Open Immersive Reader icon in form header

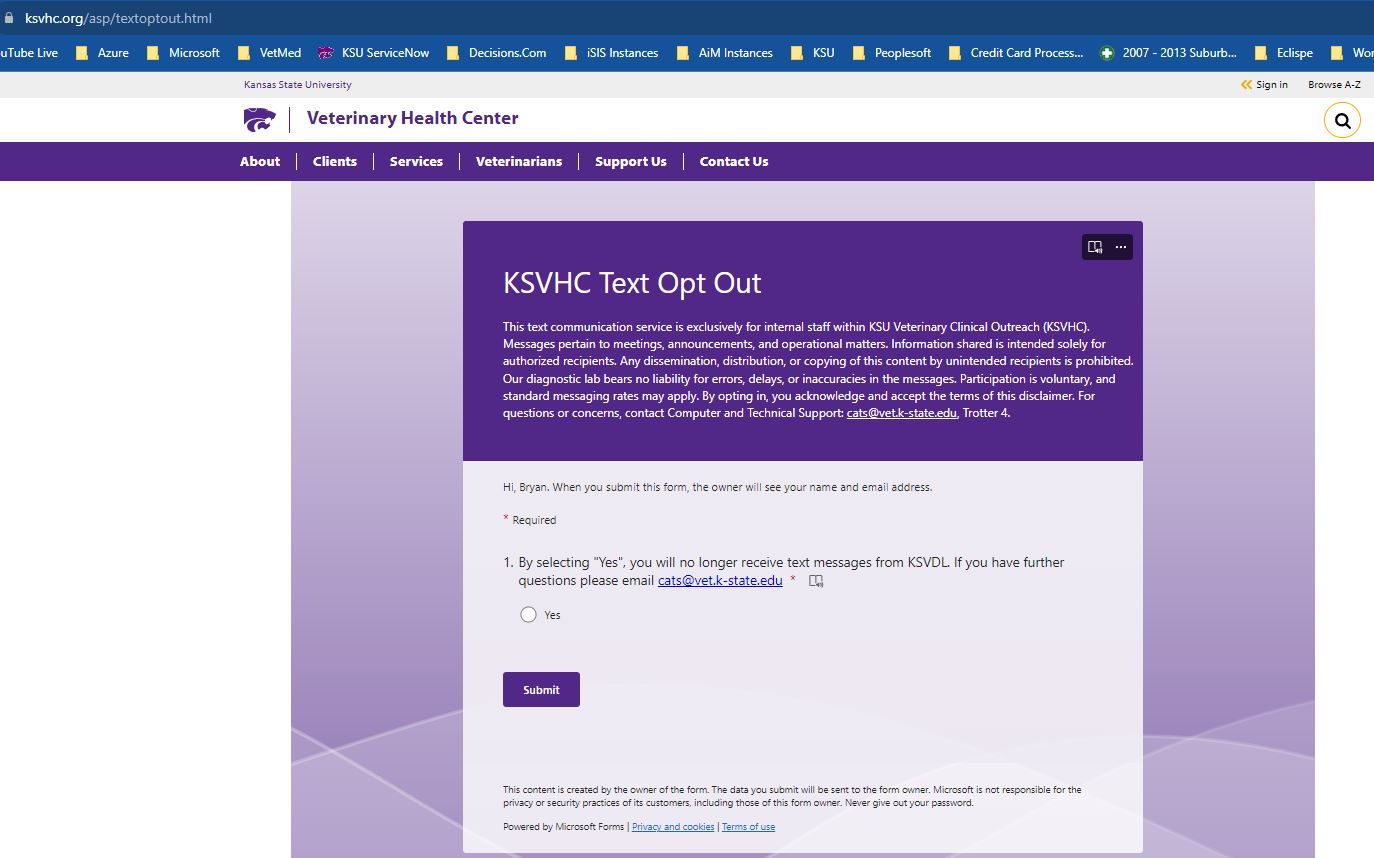(x=1095, y=247)
